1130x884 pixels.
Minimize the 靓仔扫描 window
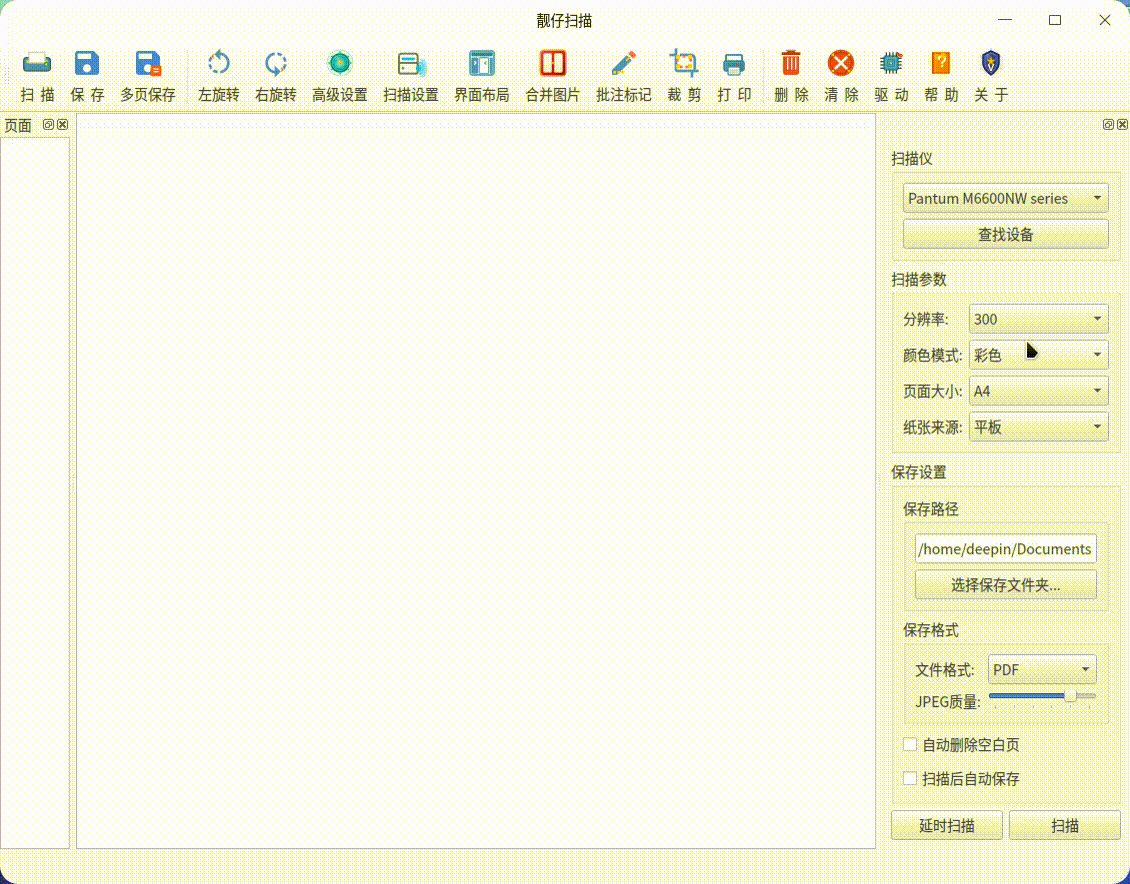point(1005,20)
